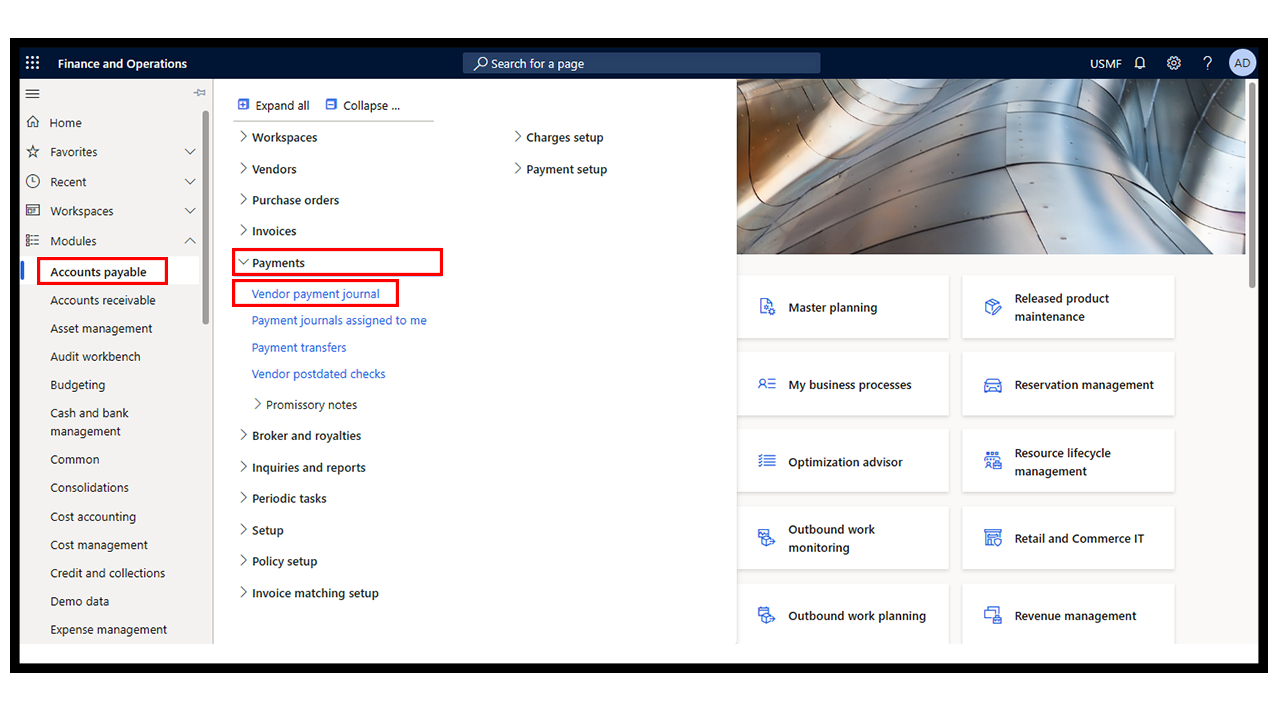Click the USMF company picker
Viewport: 1280px width, 720px height.
[1105, 63]
